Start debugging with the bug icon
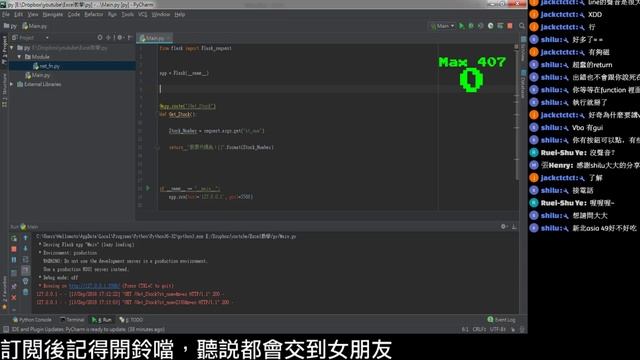 coord(471,26)
